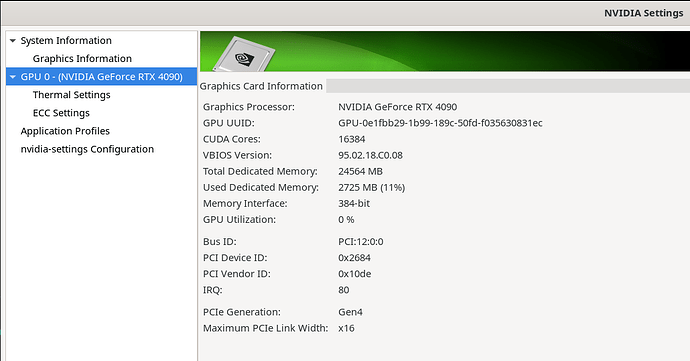Click the GPU UUID: label

[x=228, y=123]
